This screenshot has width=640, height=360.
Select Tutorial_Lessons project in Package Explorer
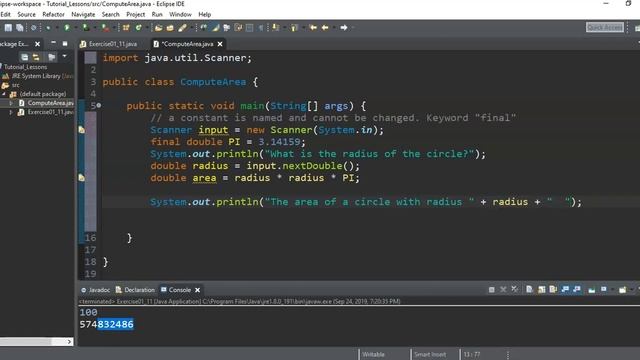pos(25,67)
